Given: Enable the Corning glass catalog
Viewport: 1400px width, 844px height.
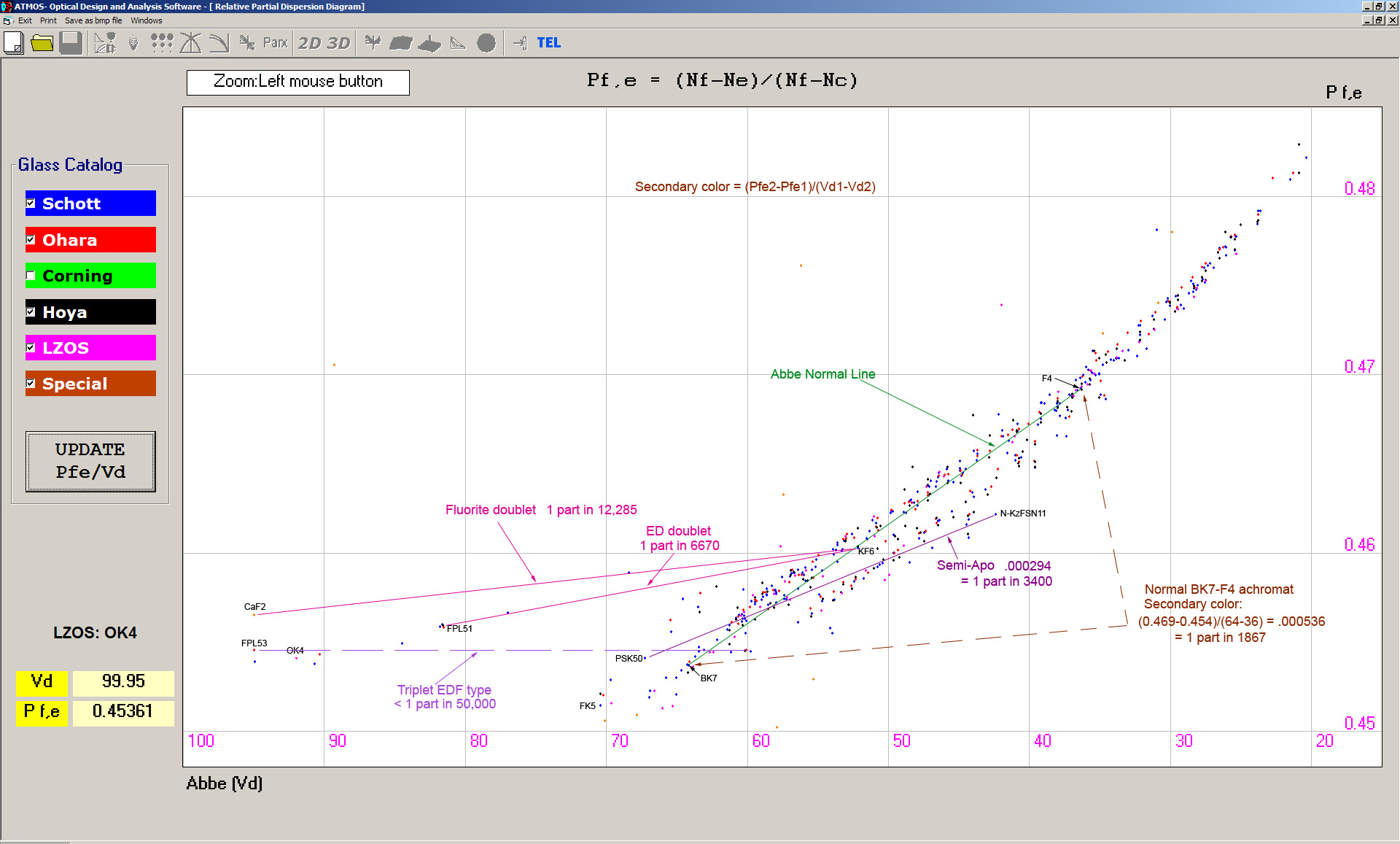Looking at the screenshot, I should (31, 276).
